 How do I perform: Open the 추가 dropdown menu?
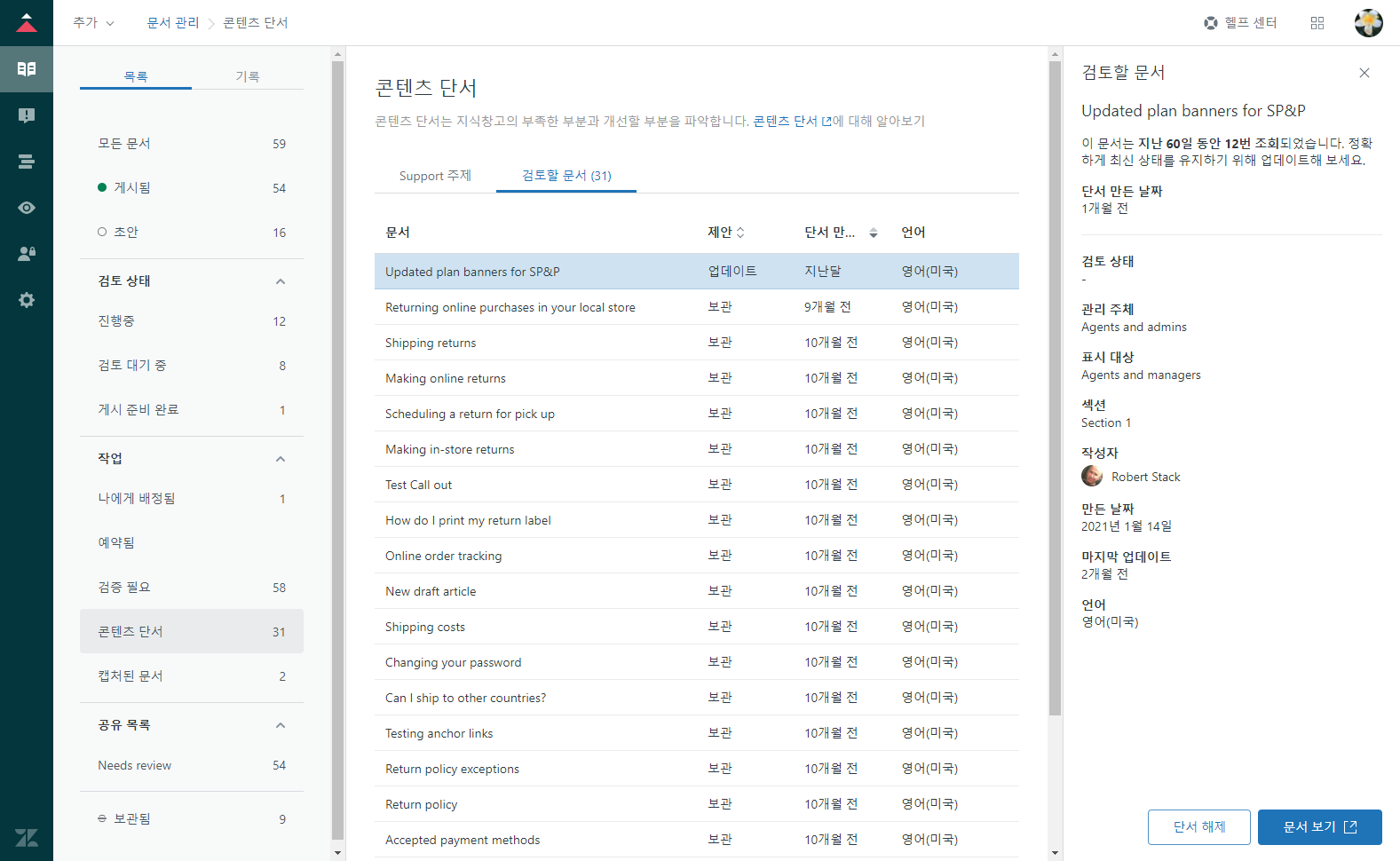point(93,23)
